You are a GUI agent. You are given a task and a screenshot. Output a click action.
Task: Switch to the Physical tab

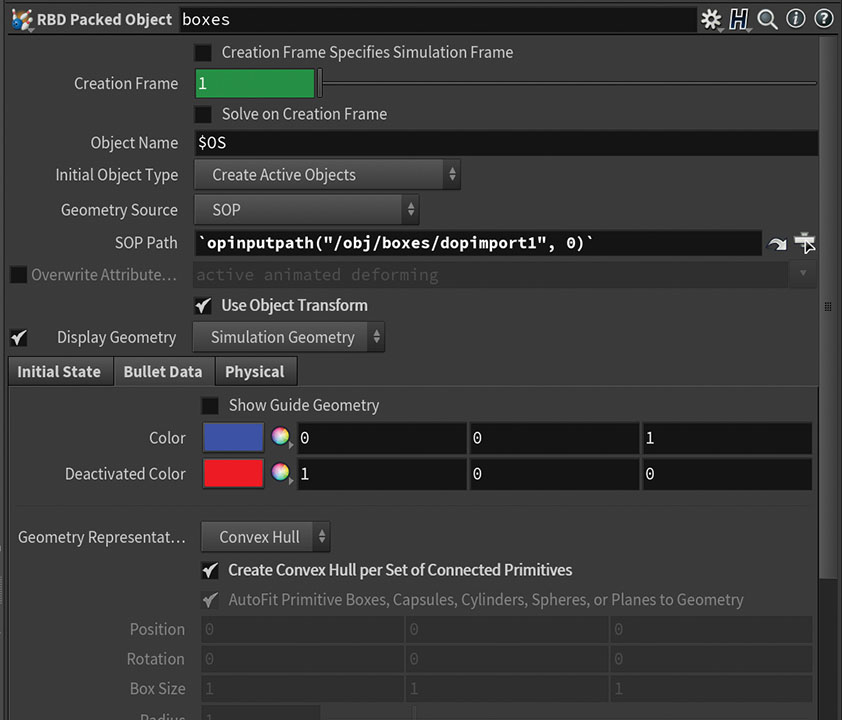[x=254, y=372]
